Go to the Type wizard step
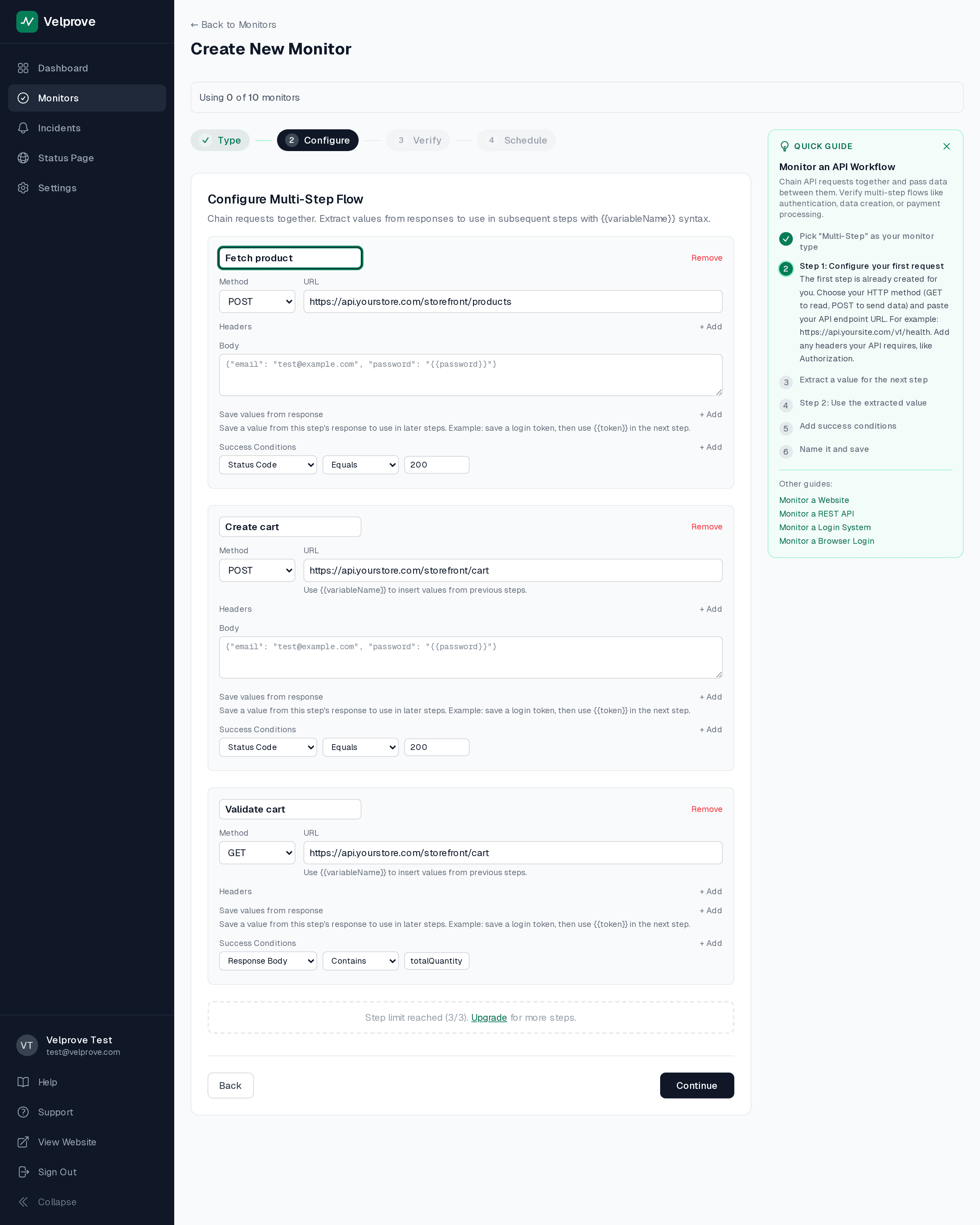 (x=220, y=140)
